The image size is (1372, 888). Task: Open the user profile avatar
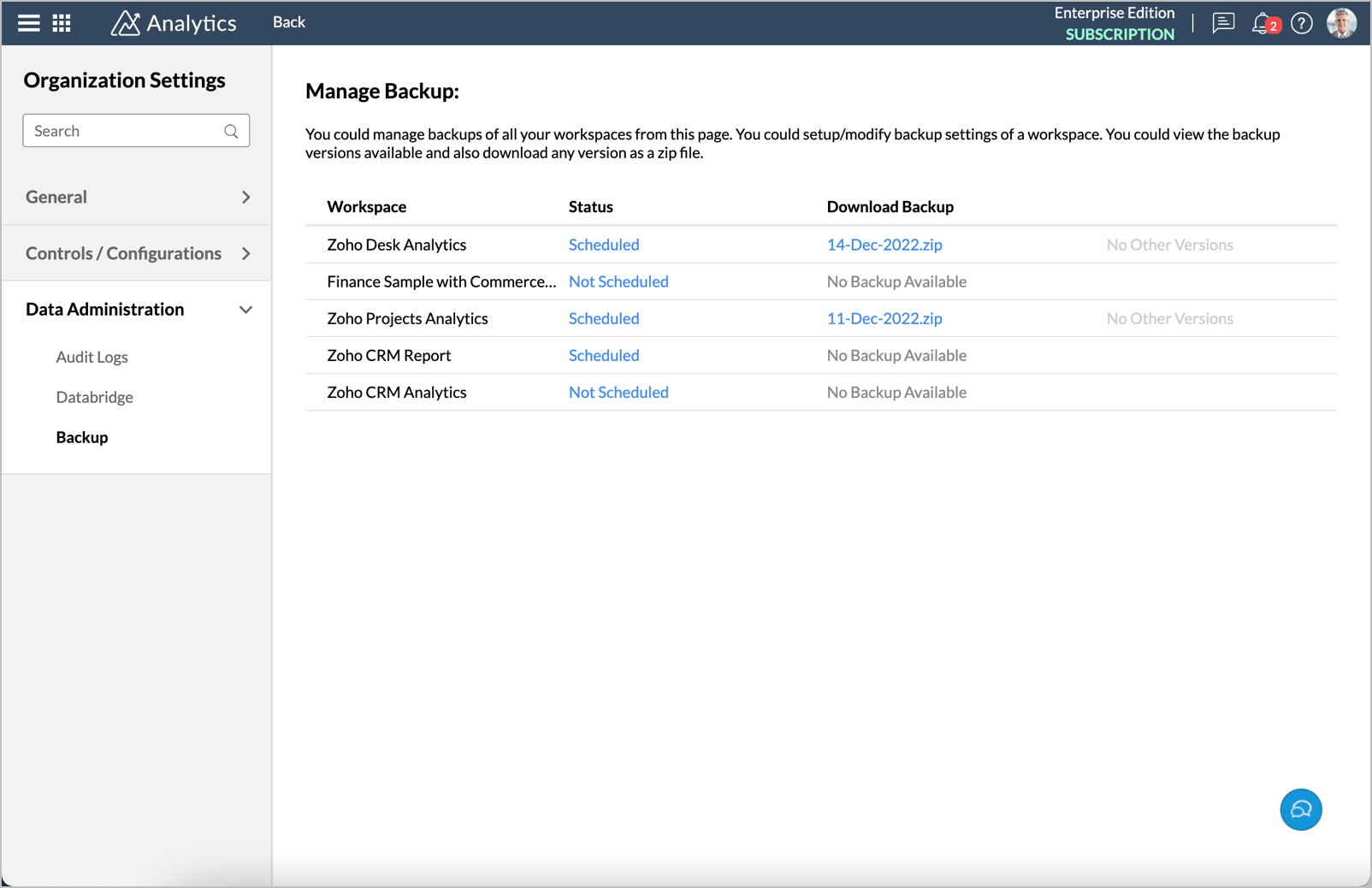pos(1341,23)
